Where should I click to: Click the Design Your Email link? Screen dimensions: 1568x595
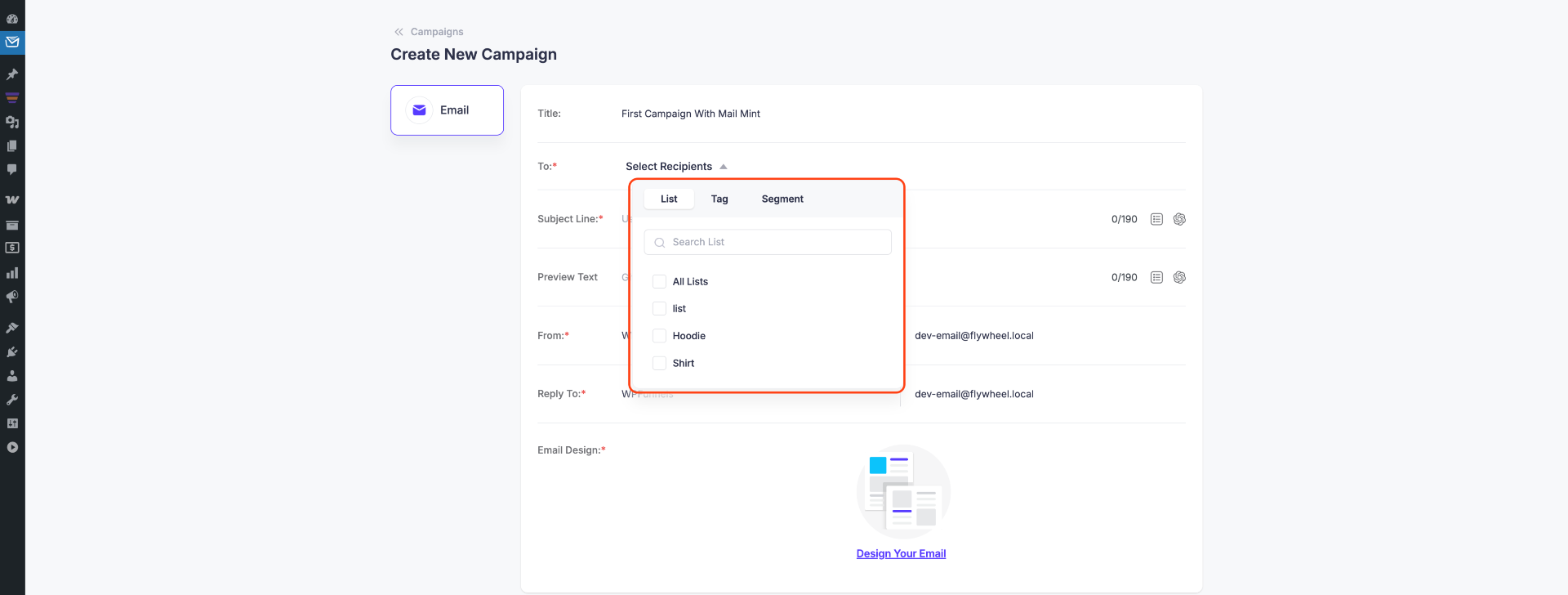(901, 554)
